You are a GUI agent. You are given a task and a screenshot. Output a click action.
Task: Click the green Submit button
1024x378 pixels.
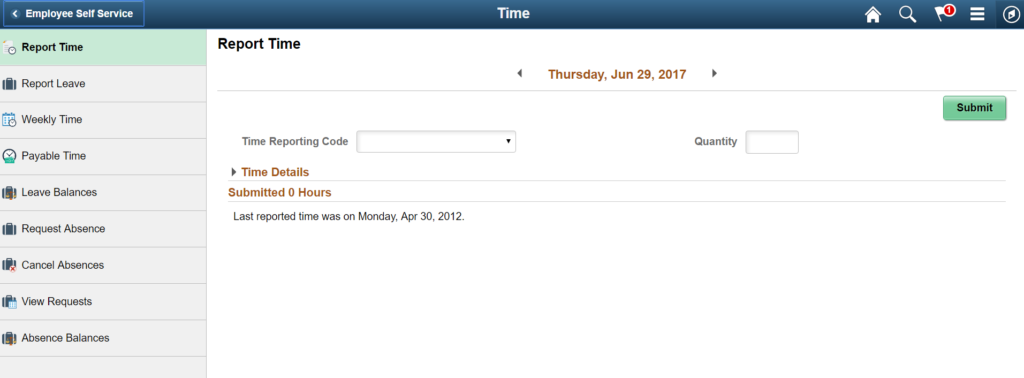pyautogui.click(x=974, y=108)
